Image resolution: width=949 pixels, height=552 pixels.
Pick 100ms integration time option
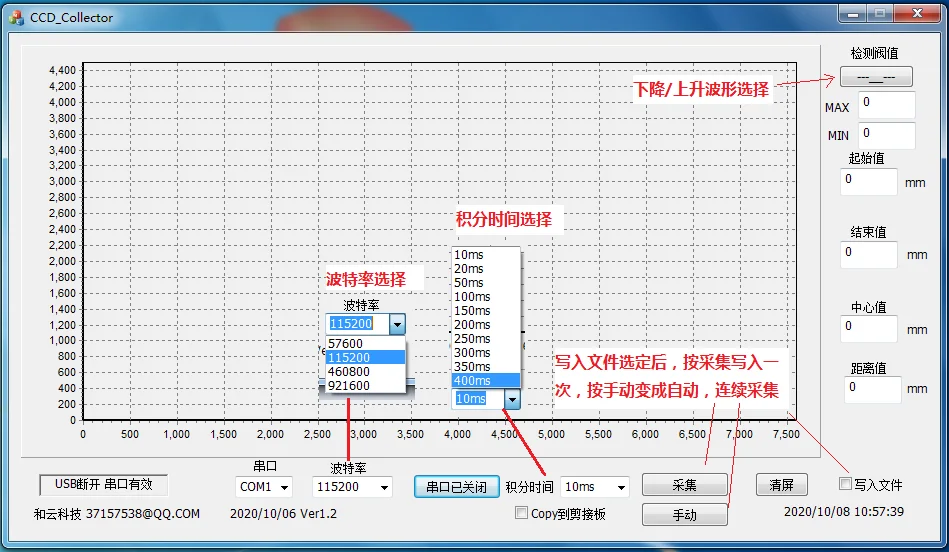[x=486, y=297]
